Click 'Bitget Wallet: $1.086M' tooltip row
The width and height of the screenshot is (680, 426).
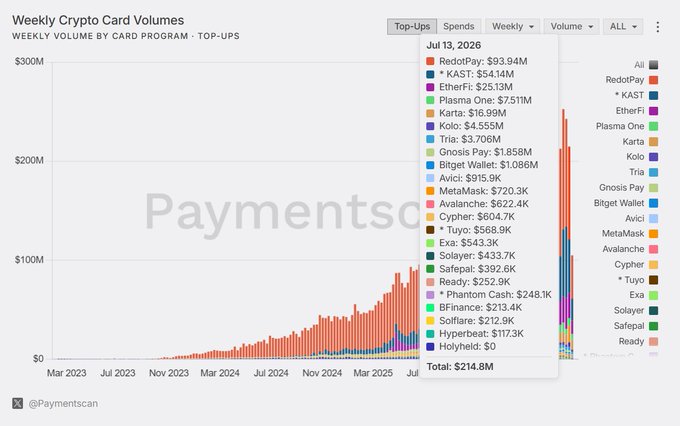(482, 165)
